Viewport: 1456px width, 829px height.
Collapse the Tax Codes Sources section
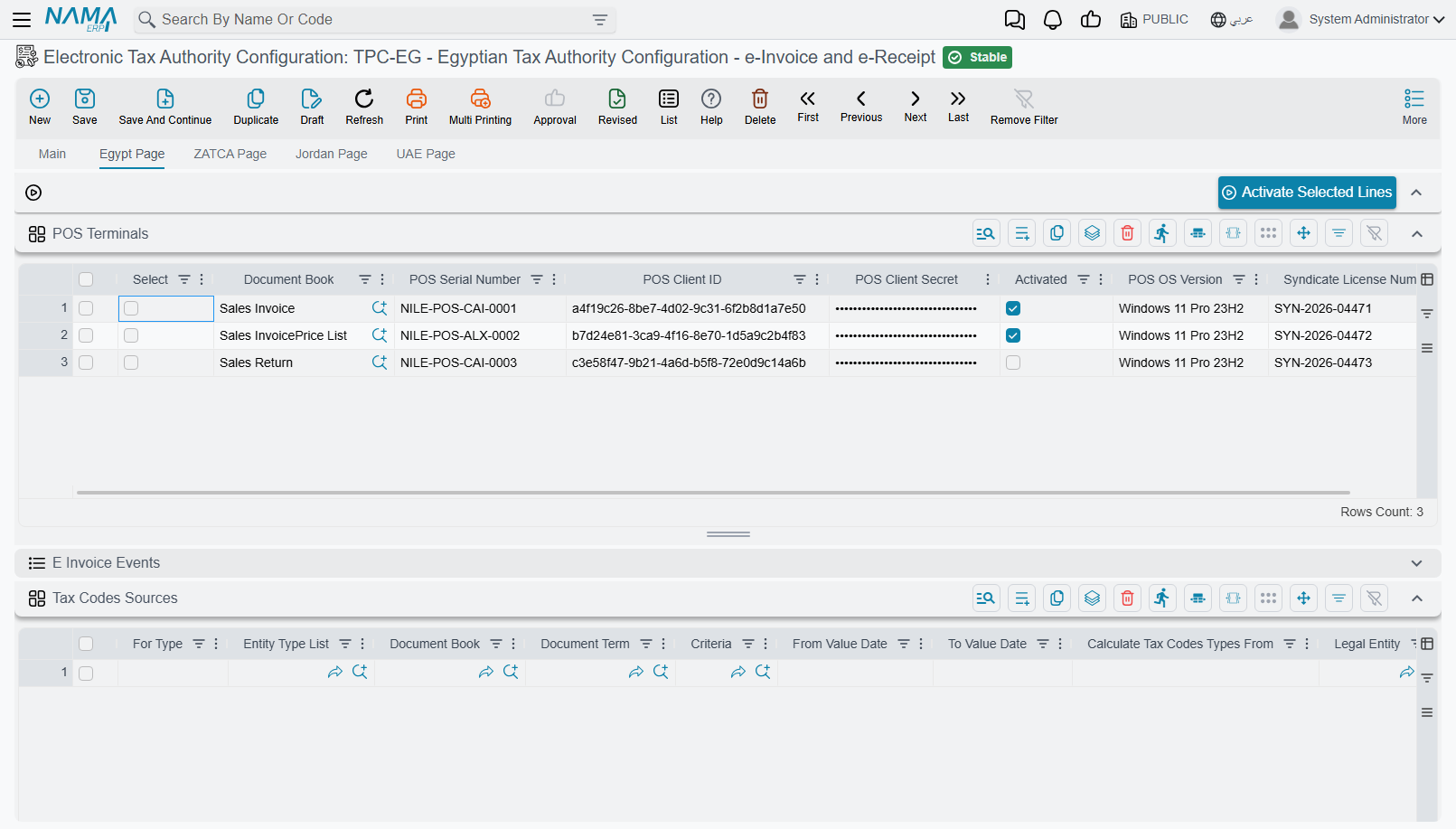(1417, 598)
